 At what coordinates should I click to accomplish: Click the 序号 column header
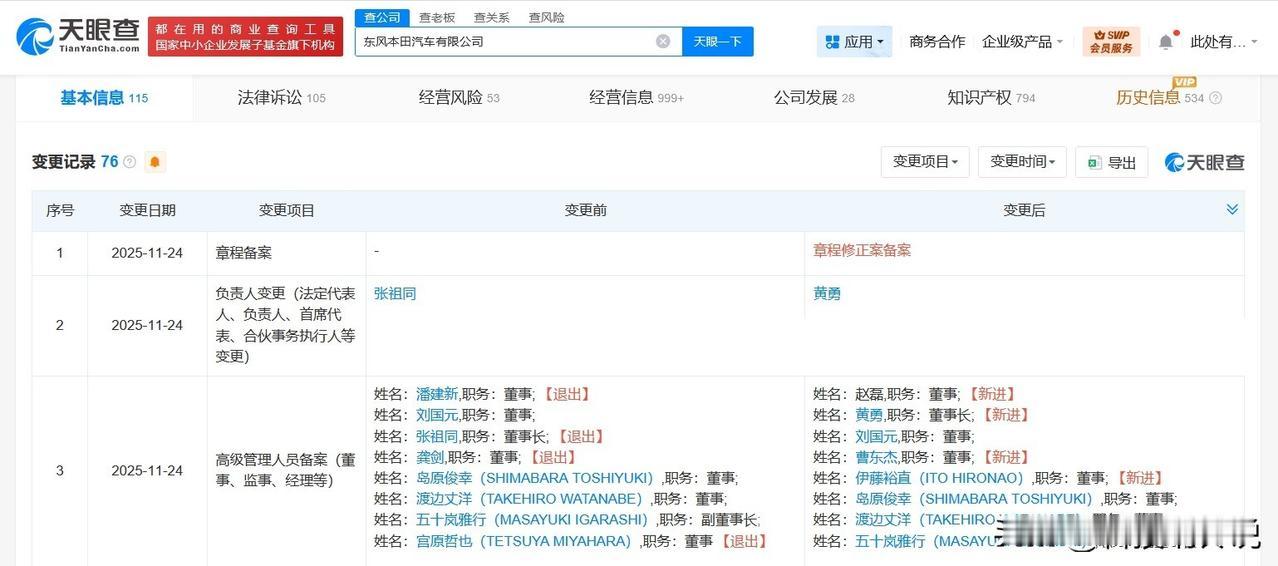60,210
